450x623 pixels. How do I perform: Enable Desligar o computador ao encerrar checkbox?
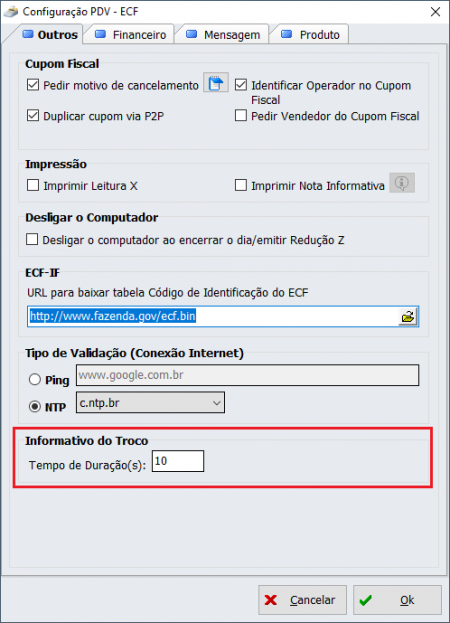click(32, 240)
